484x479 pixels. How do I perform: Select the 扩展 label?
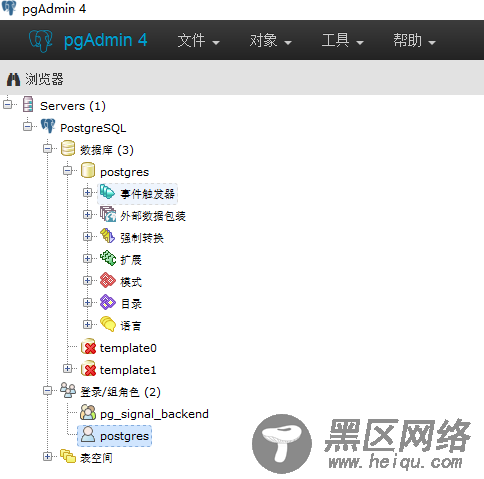[x=131, y=260]
